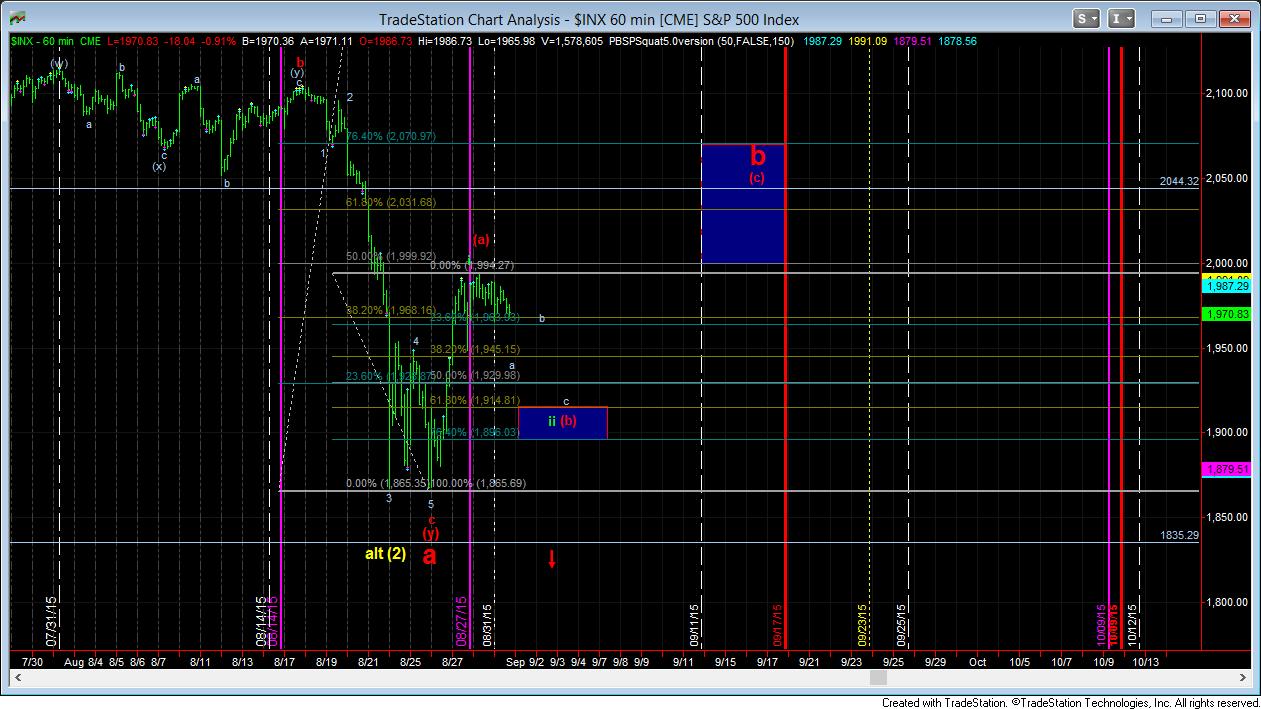
Task: Maximize the Chart Analysis window
Action: [1200, 18]
